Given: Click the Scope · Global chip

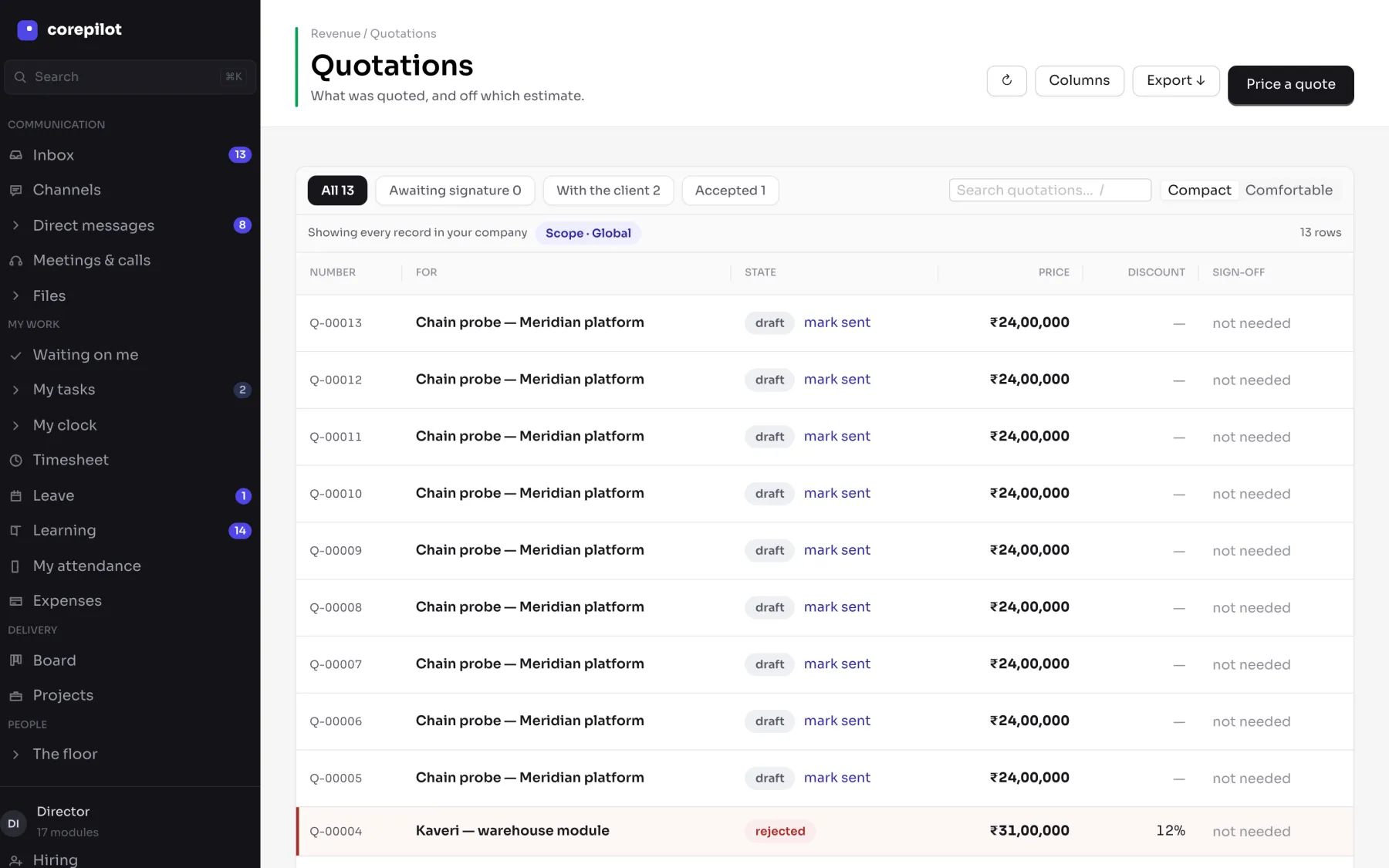Looking at the screenshot, I should [x=588, y=233].
